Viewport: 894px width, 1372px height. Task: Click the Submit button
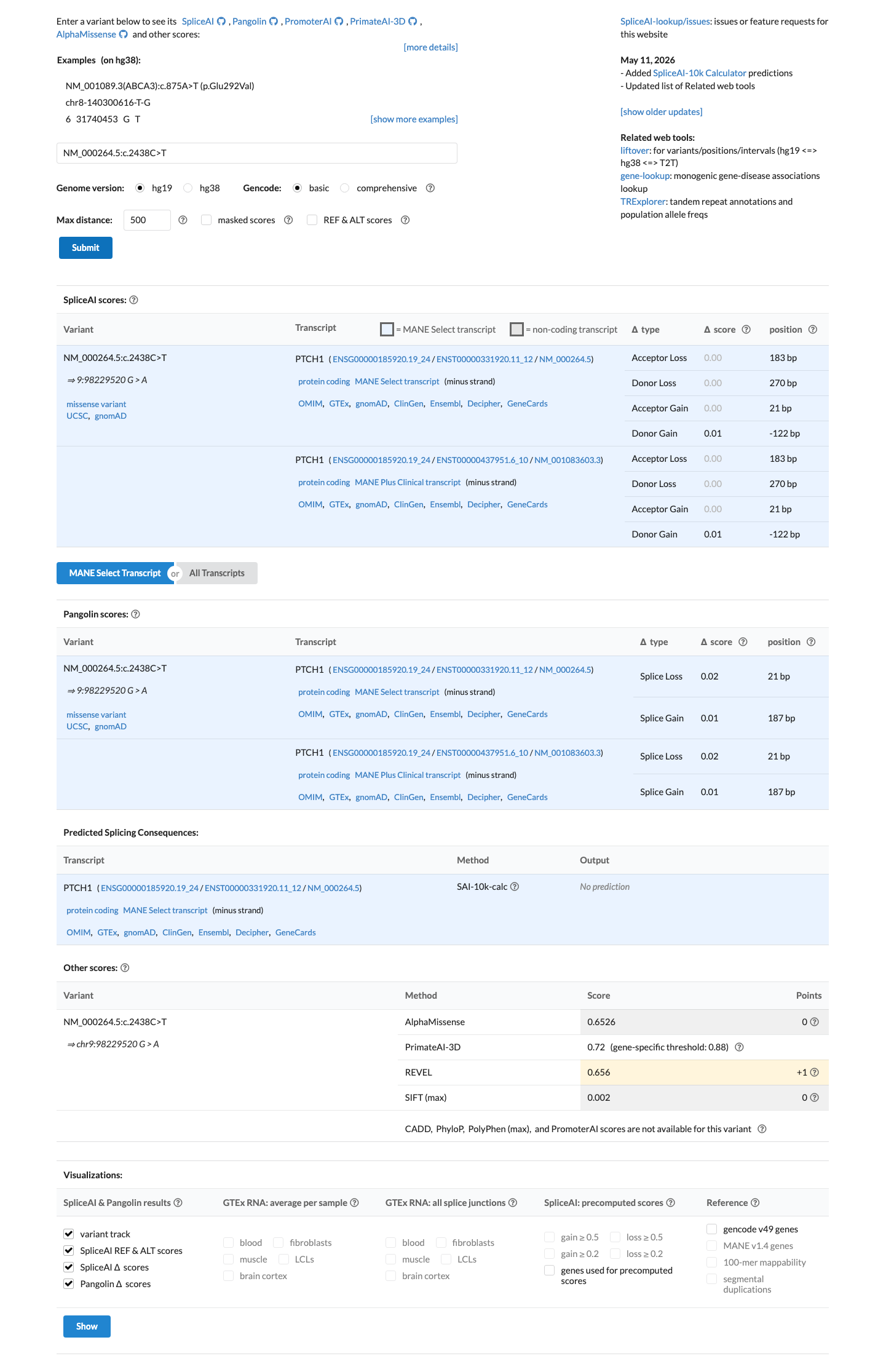click(x=85, y=248)
